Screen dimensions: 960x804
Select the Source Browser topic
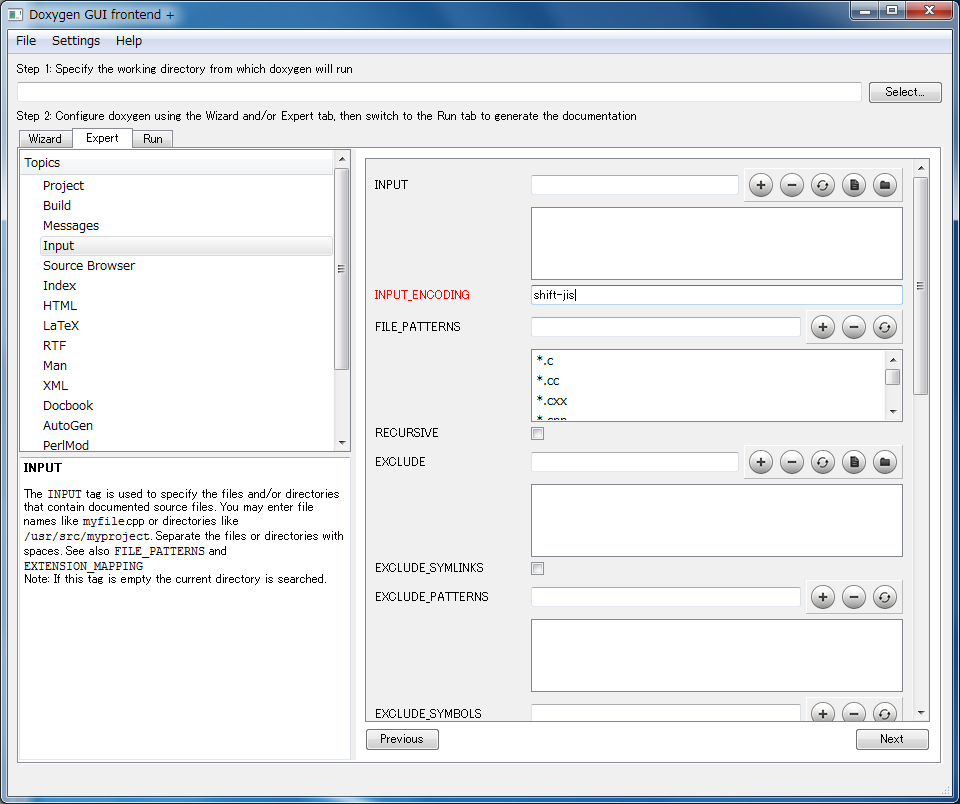88,265
